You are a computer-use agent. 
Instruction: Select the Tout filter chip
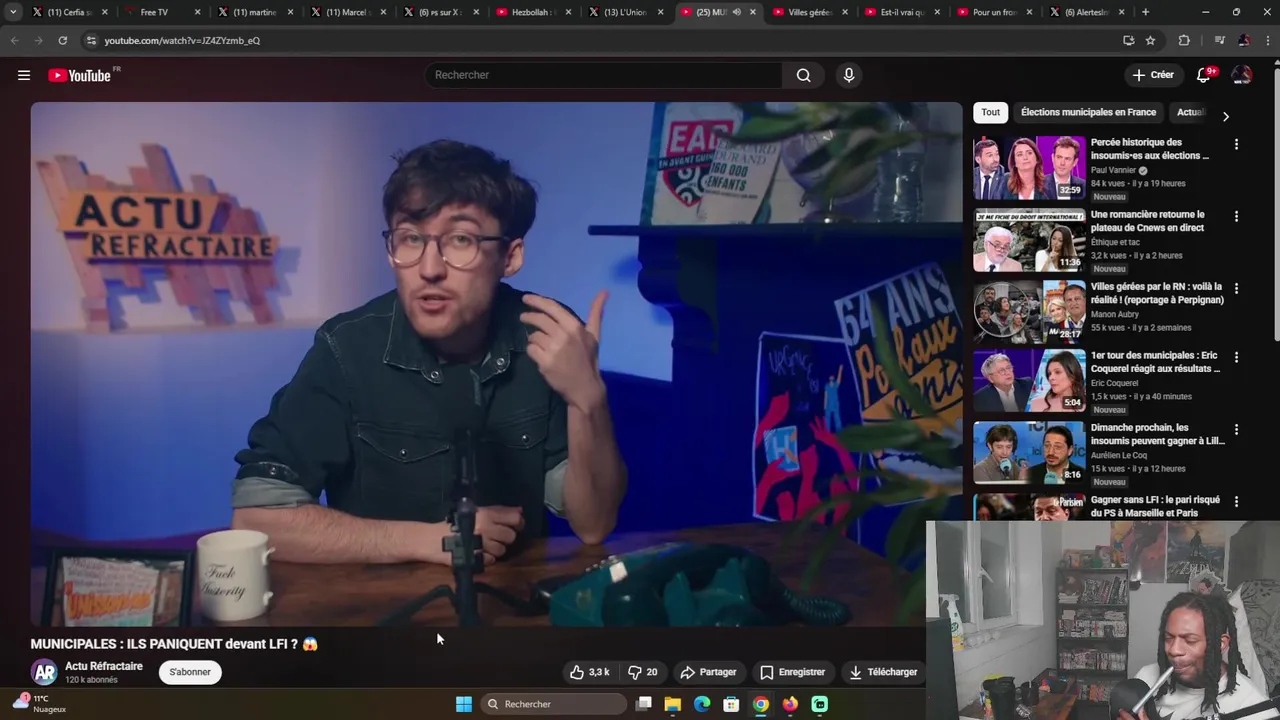[990, 112]
